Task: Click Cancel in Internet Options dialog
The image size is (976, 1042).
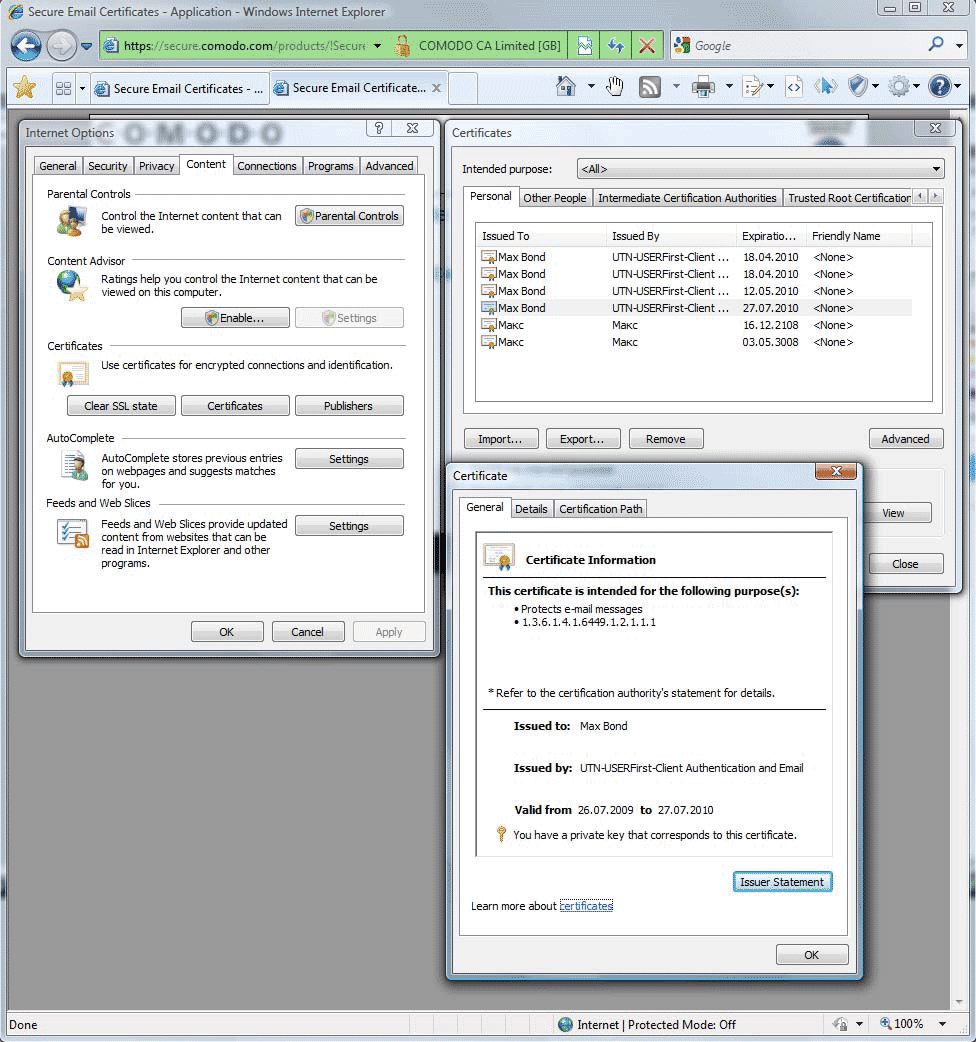Action: coord(308,631)
